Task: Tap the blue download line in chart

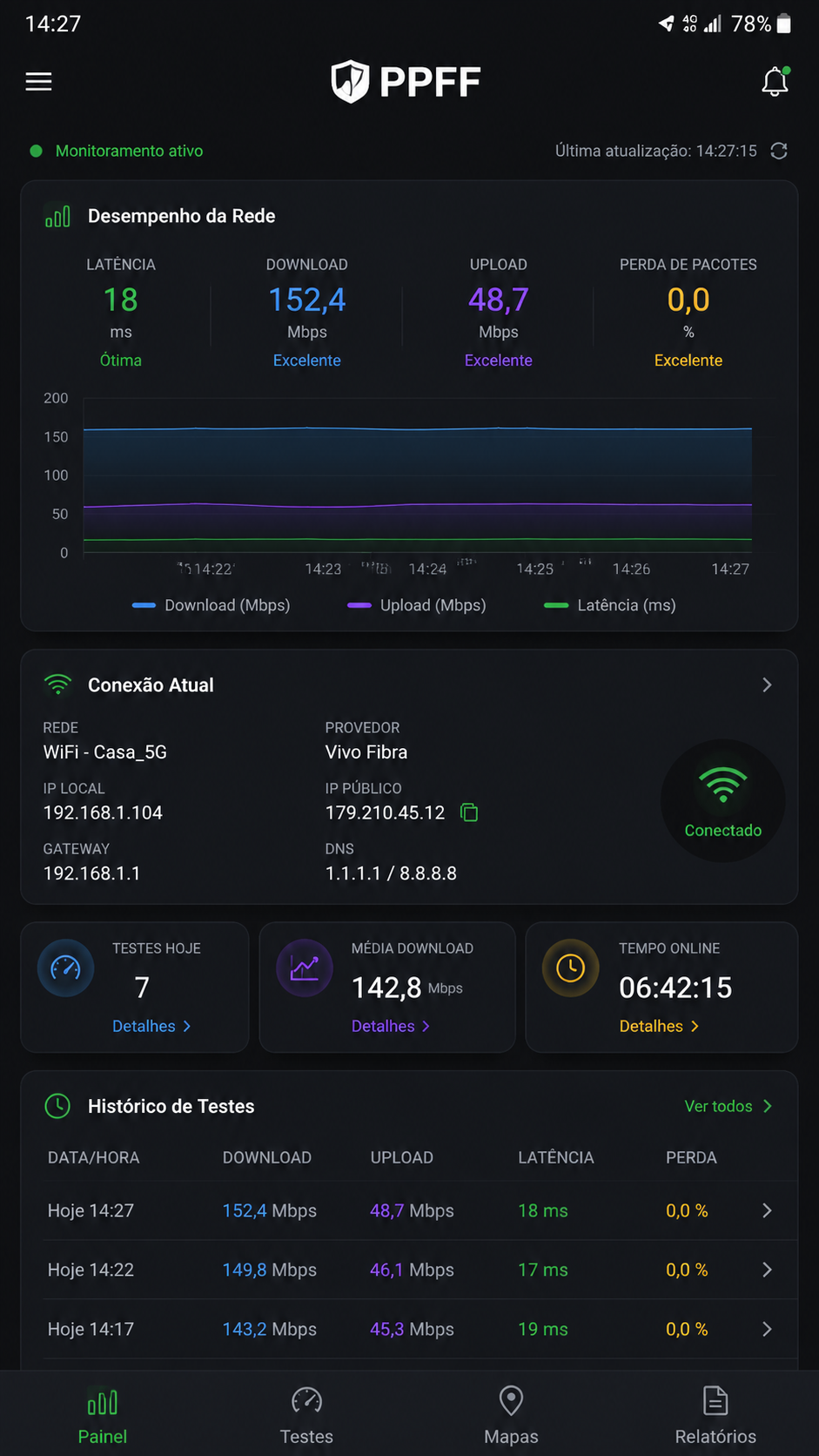Action: tap(418, 428)
